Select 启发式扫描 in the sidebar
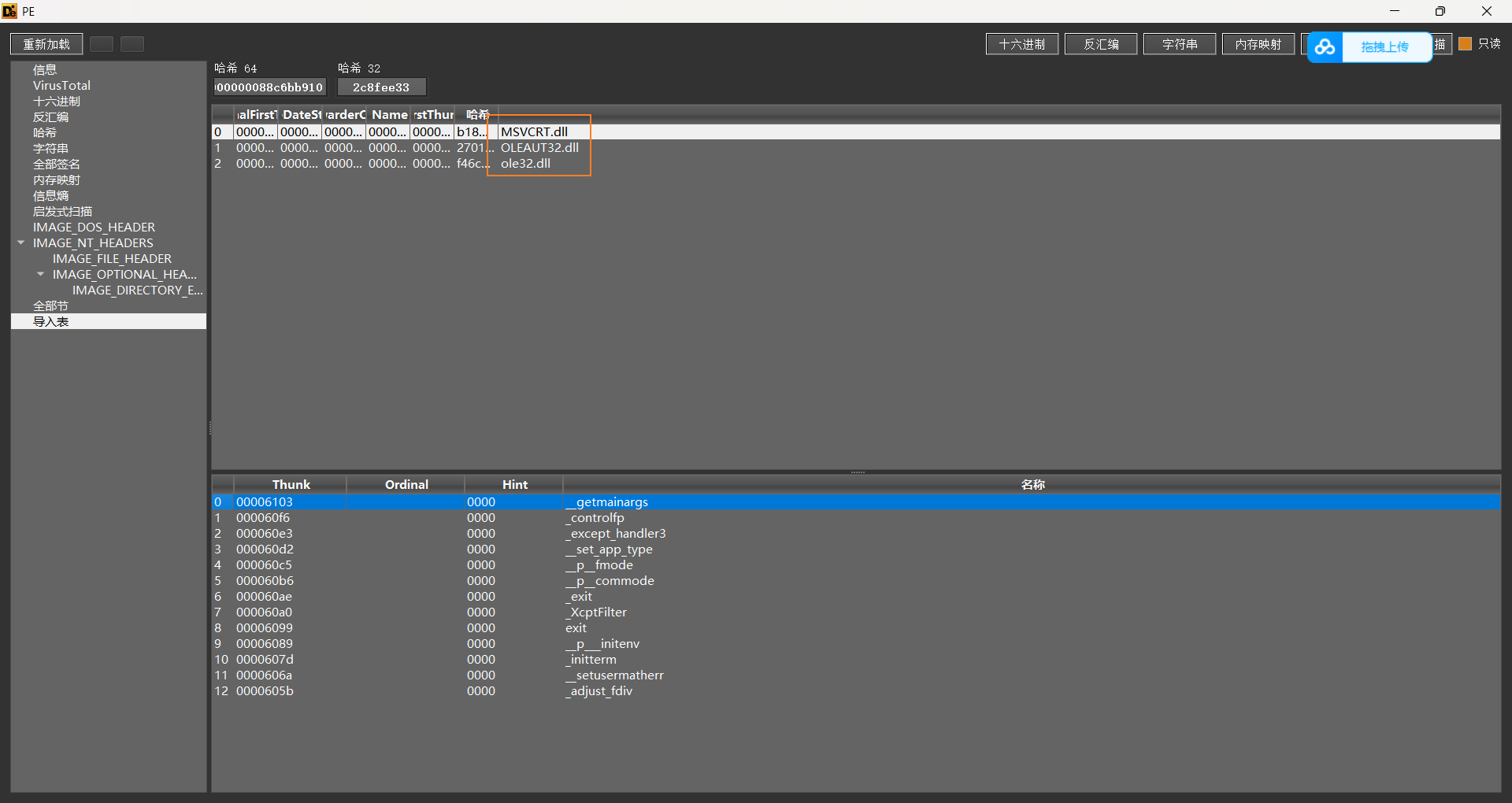The width and height of the screenshot is (1512, 803). click(x=62, y=211)
